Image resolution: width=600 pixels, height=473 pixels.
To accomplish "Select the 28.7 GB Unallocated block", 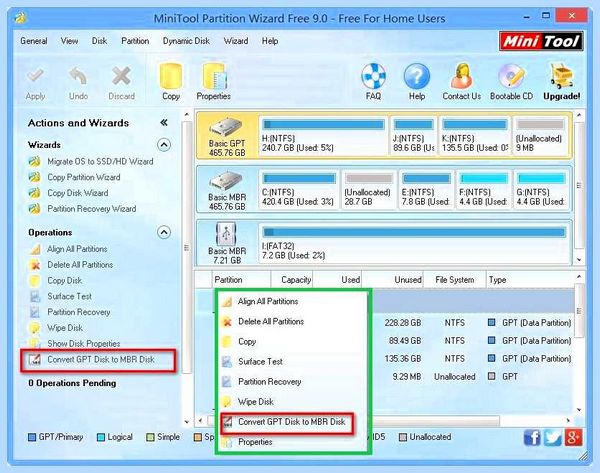I will (x=369, y=190).
